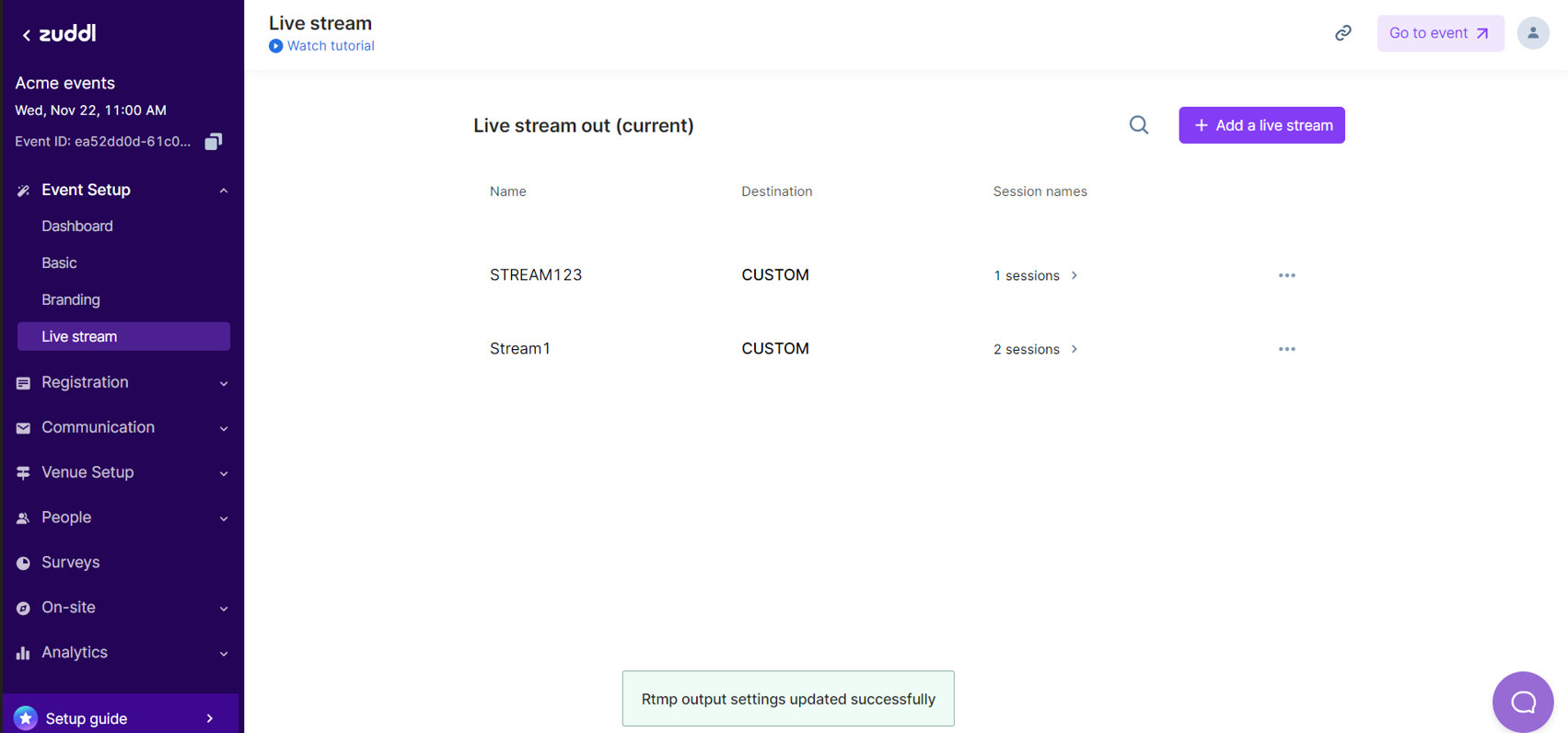Open the Basic menu item

pyautogui.click(x=59, y=263)
